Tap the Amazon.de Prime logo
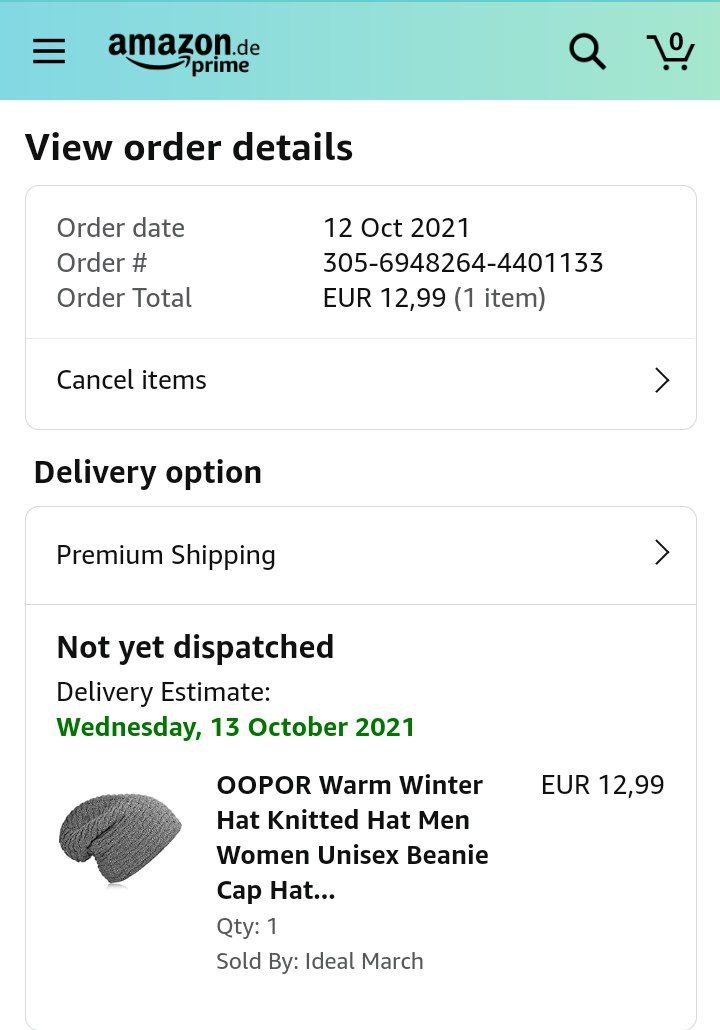 pyautogui.click(x=184, y=52)
